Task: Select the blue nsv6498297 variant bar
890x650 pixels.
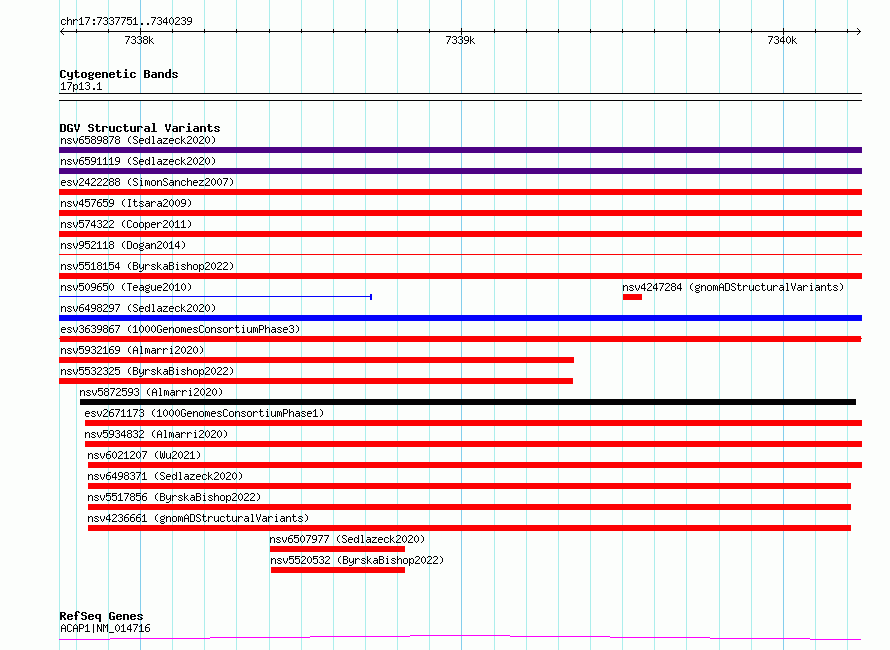Action: click(460, 318)
